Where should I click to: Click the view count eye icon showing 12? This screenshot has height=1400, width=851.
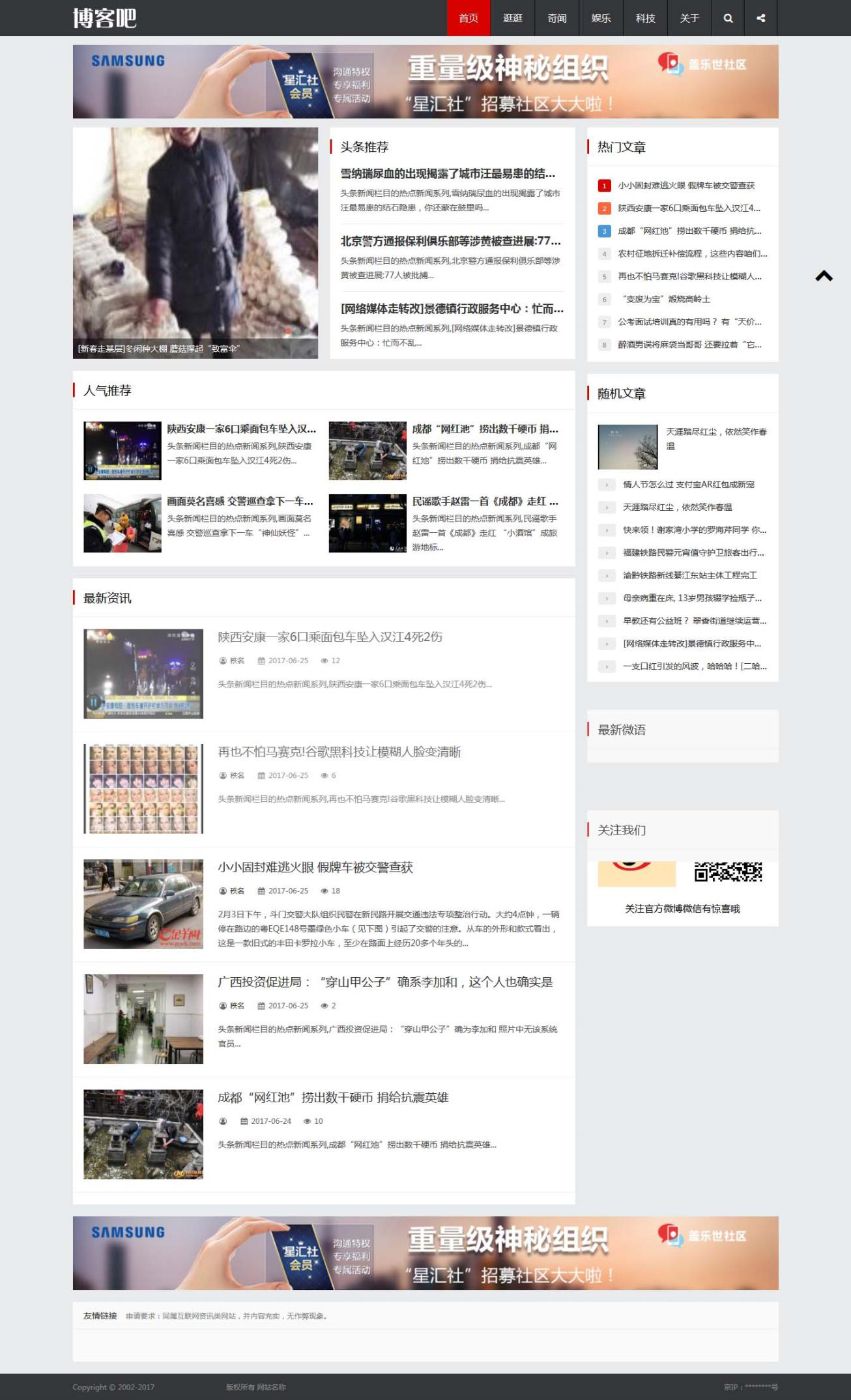pyautogui.click(x=324, y=661)
